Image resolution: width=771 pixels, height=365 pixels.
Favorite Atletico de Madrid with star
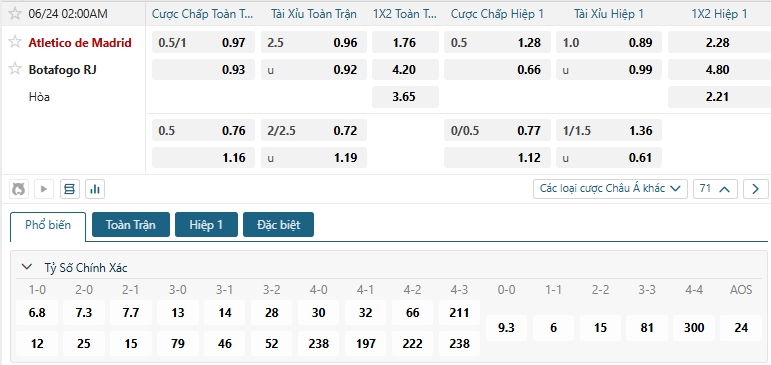15,42
